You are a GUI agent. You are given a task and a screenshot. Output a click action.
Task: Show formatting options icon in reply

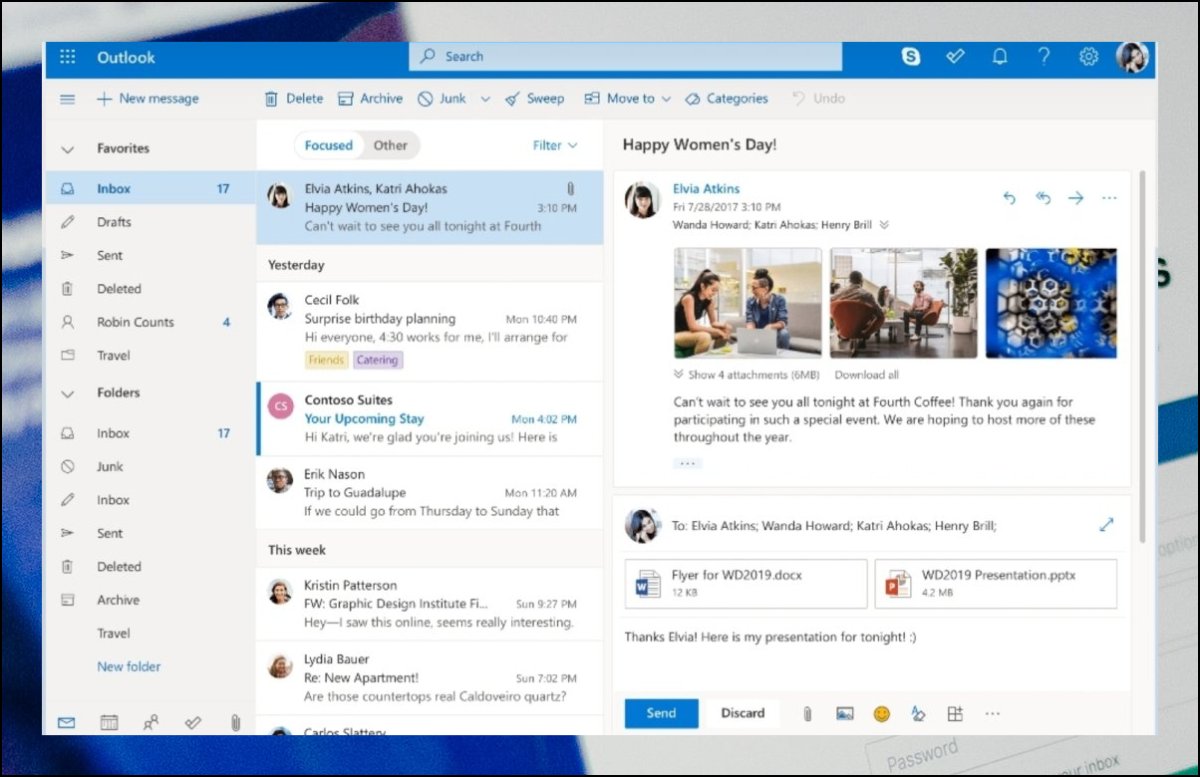918,714
